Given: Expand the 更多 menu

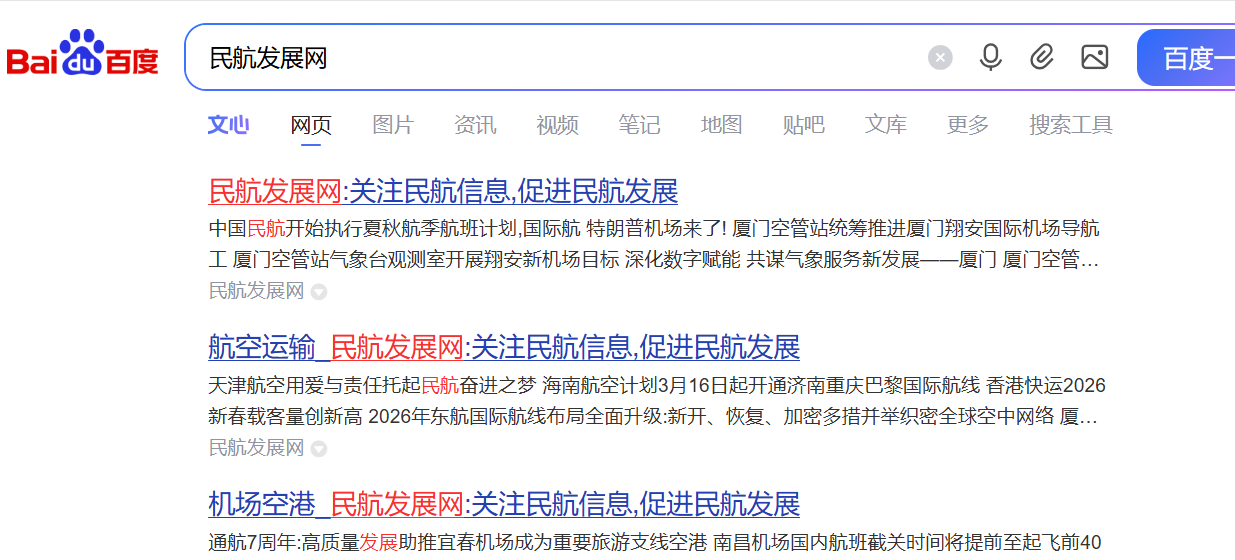Looking at the screenshot, I should [x=967, y=125].
